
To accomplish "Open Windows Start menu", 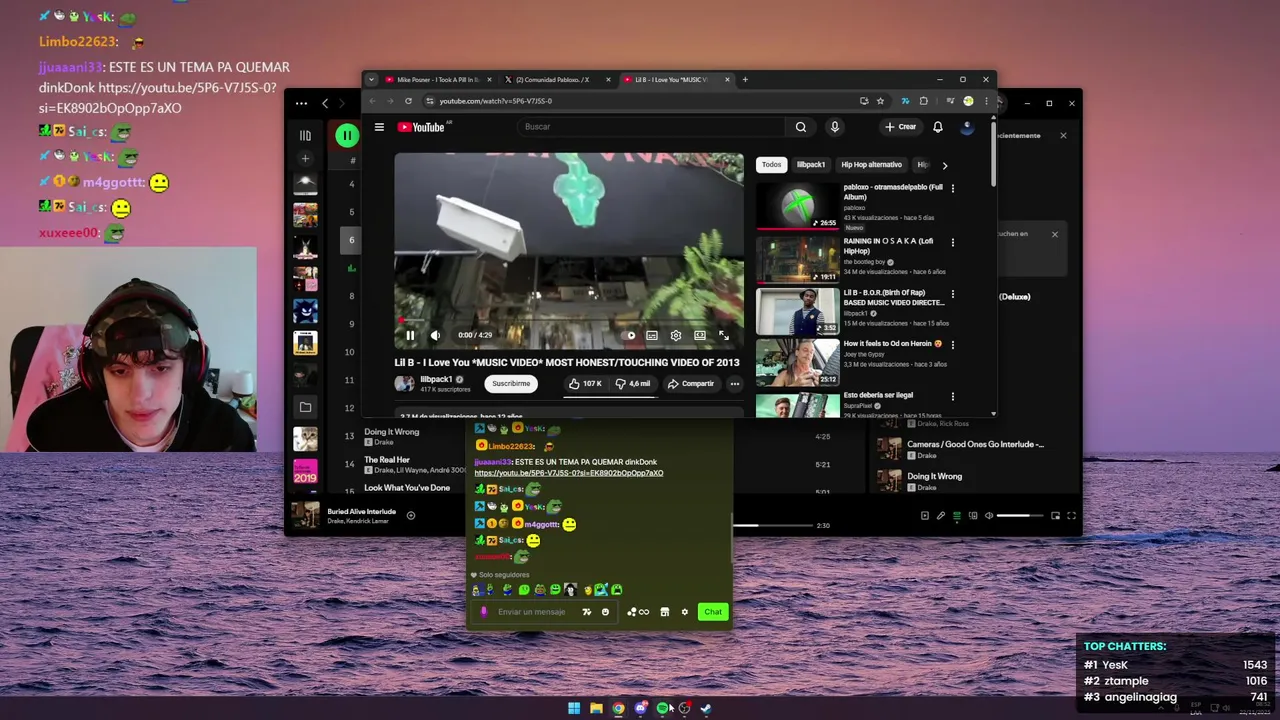I will 574,708.
